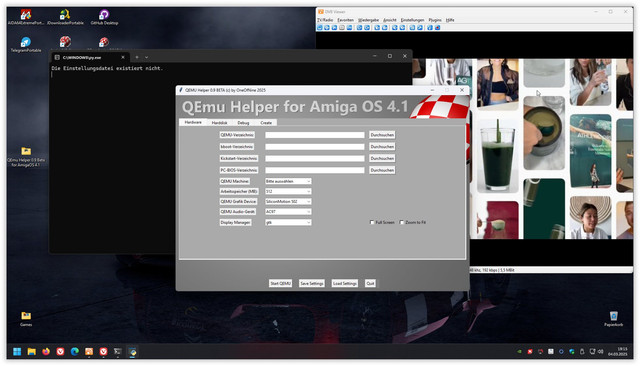This screenshot has height=366, width=640.
Task: Open the Wiedergabe menu in DVB Viewer
Action: tap(369, 20)
